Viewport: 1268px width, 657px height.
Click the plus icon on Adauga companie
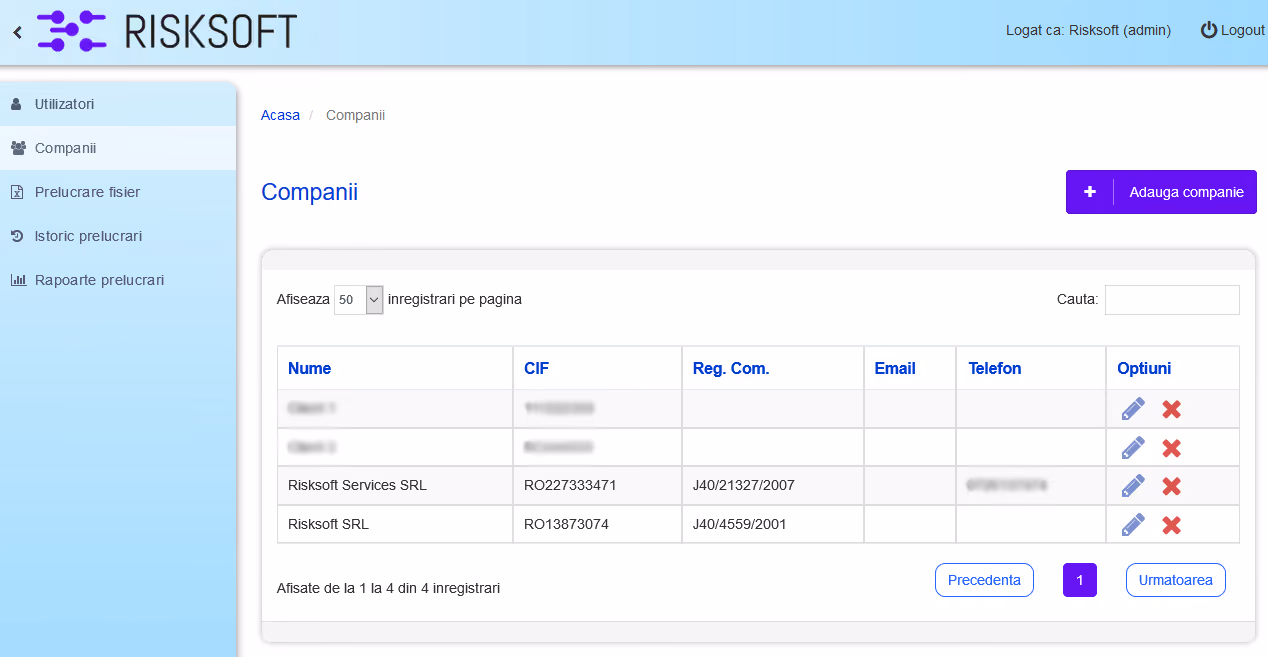click(1090, 192)
